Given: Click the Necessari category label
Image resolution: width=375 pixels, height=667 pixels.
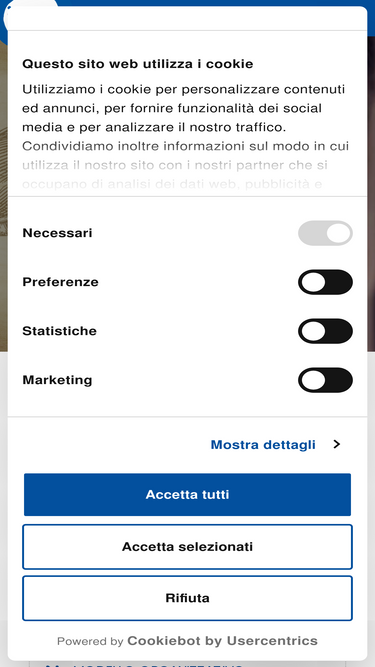Looking at the screenshot, I should [x=57, y=233].
